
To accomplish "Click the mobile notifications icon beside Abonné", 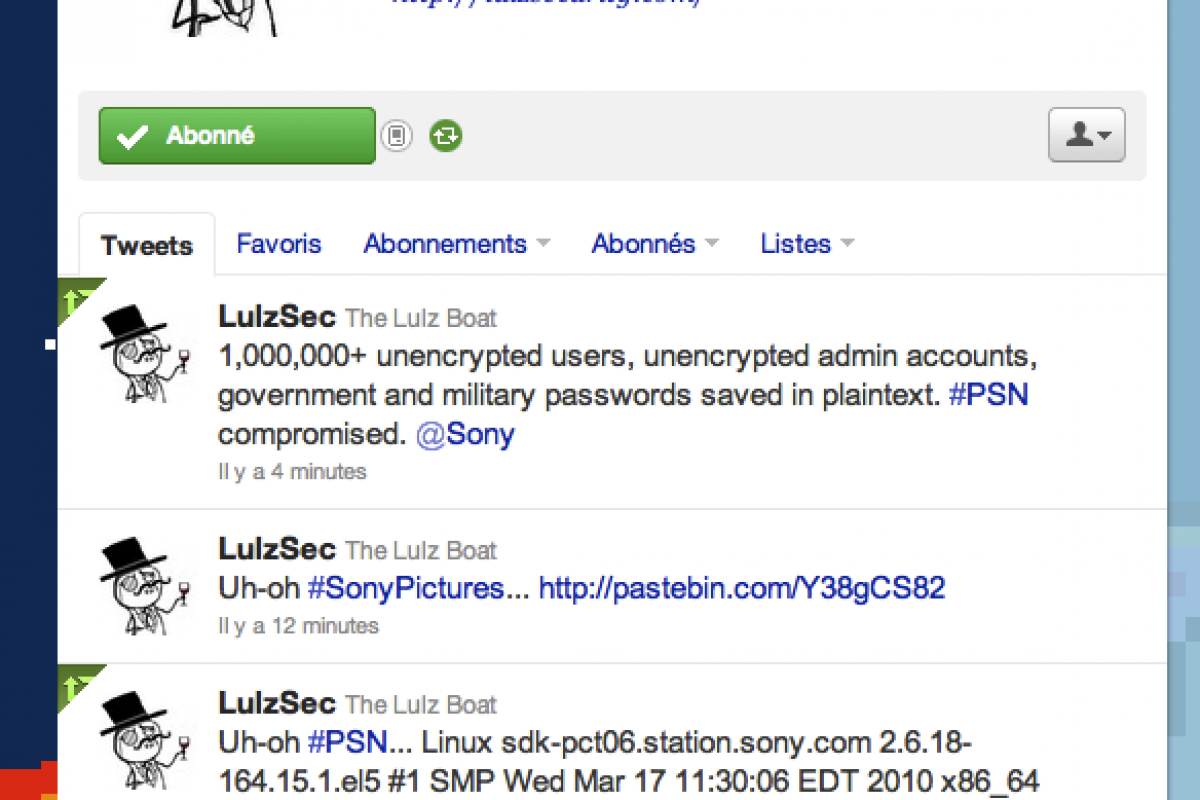I will 396,135.
